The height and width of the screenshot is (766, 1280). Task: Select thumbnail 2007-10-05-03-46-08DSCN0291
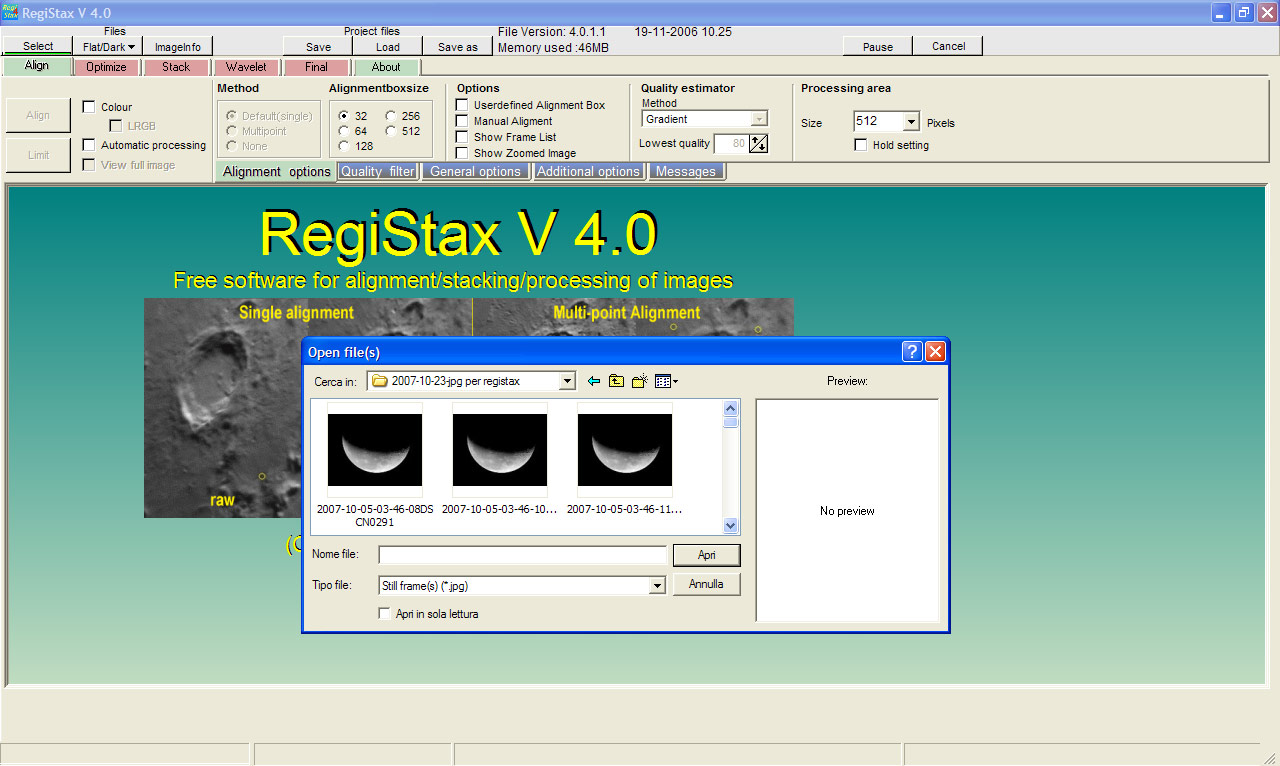click(375, 464)
